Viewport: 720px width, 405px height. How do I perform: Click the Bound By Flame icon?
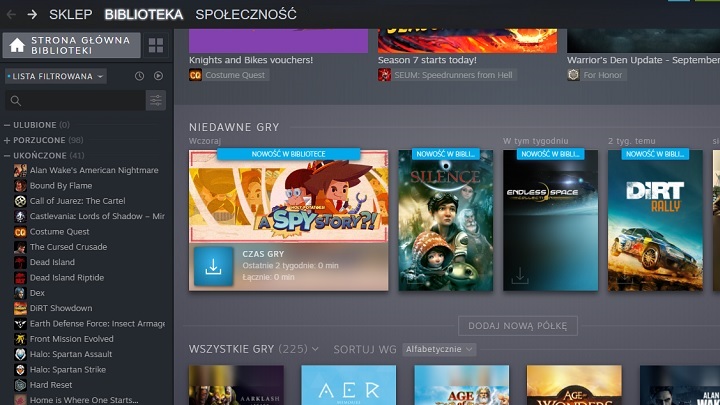pyautogui.click(x=20, y=186)
